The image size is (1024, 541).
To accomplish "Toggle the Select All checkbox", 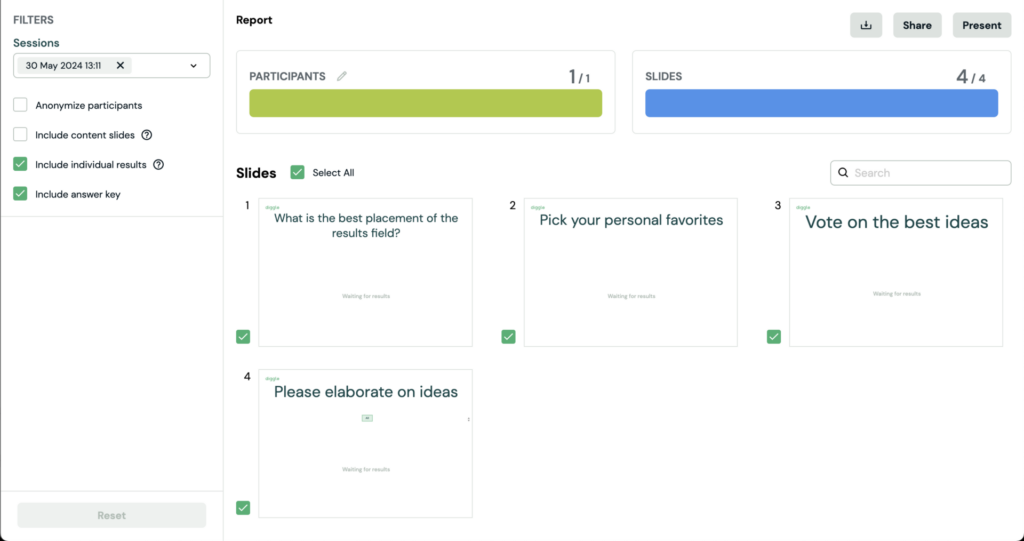I will 297,172.
